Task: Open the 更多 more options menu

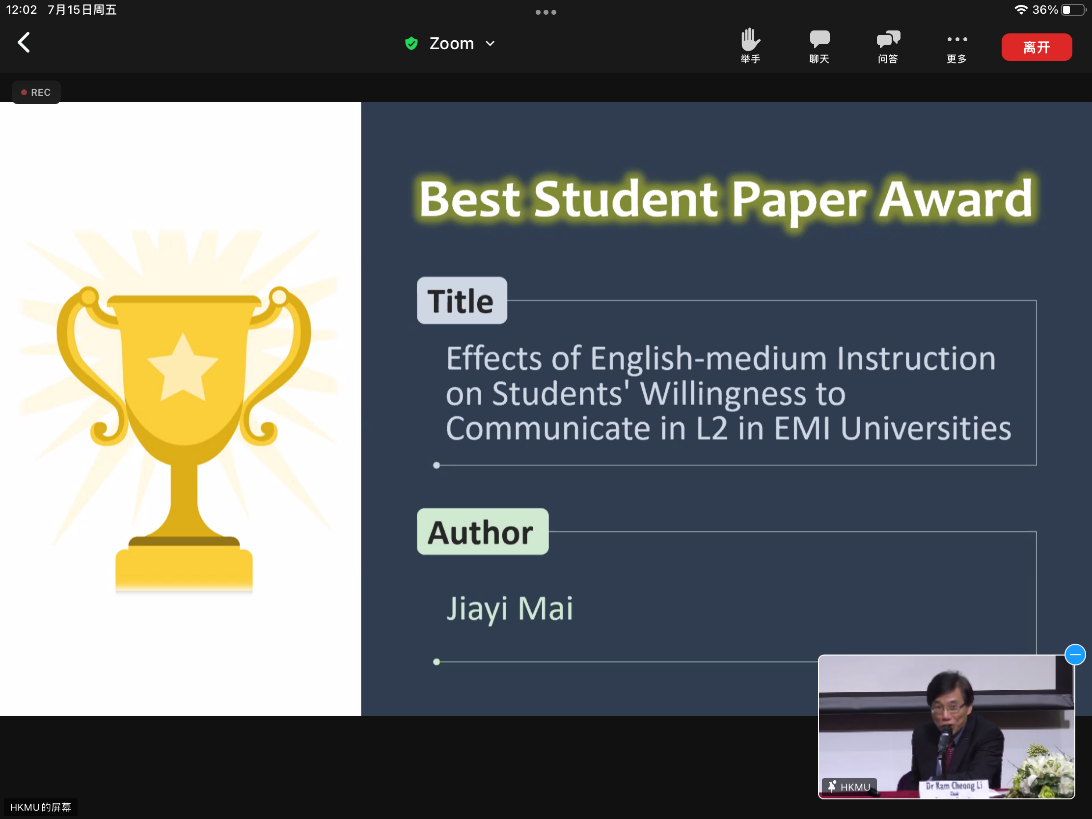Action: click(x=957, y=46)
